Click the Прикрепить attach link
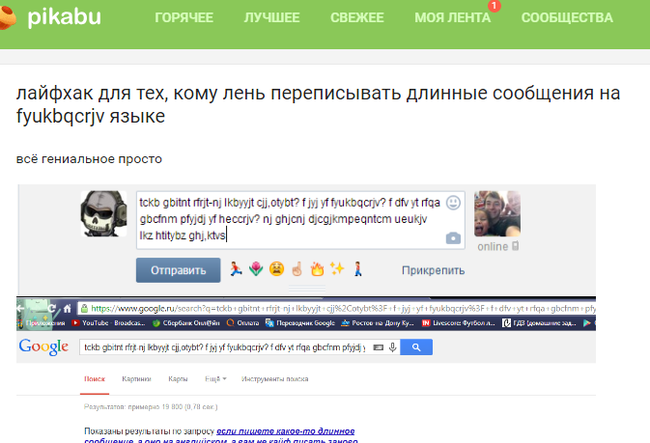Image resolution: width=650 pixels, height=443 pixels. [433, 270]
